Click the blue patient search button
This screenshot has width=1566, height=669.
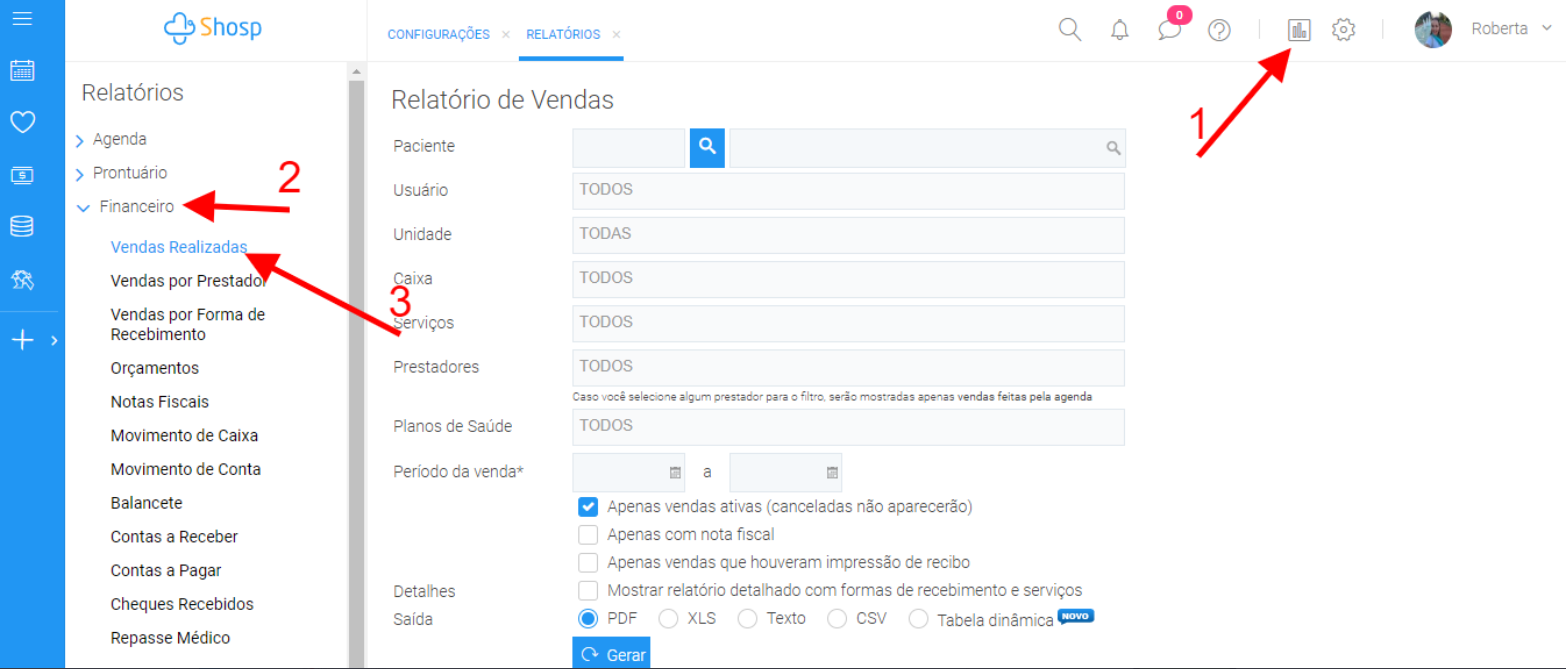[x=707, y=147]
